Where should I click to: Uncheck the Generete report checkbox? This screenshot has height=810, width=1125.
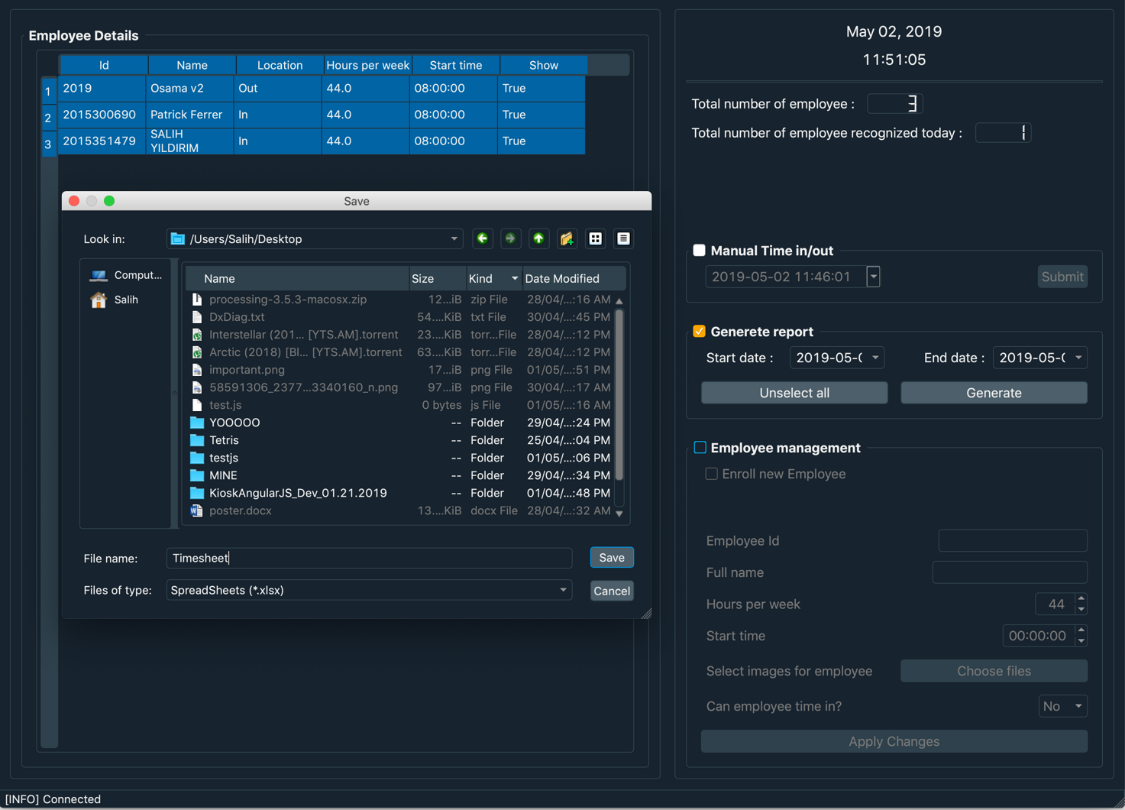[x=700, y=331]
